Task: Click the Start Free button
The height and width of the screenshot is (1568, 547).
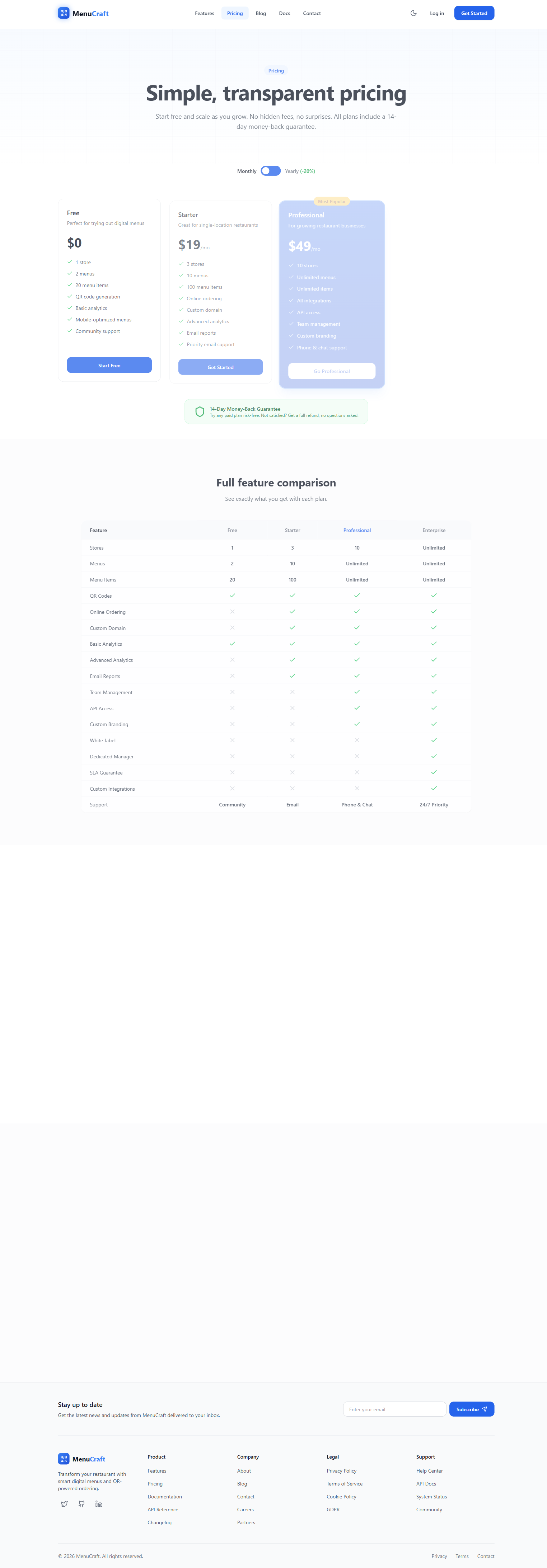Action: coord(109,365)
